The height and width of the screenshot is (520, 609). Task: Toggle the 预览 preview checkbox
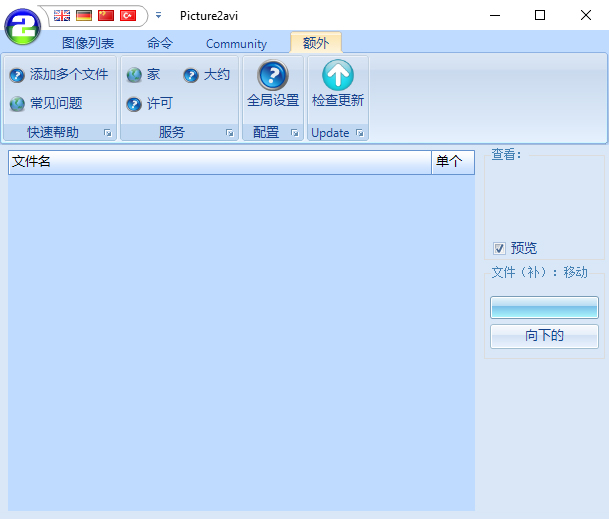click(x=499, y=248)
